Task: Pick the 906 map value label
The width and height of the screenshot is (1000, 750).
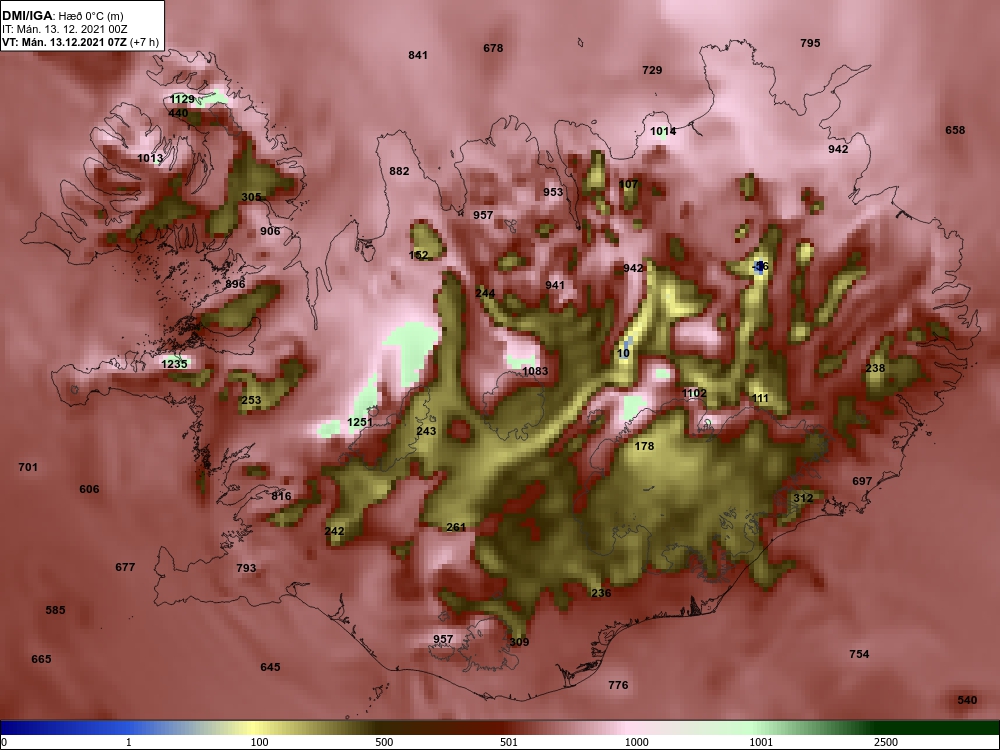Action: 270,231
